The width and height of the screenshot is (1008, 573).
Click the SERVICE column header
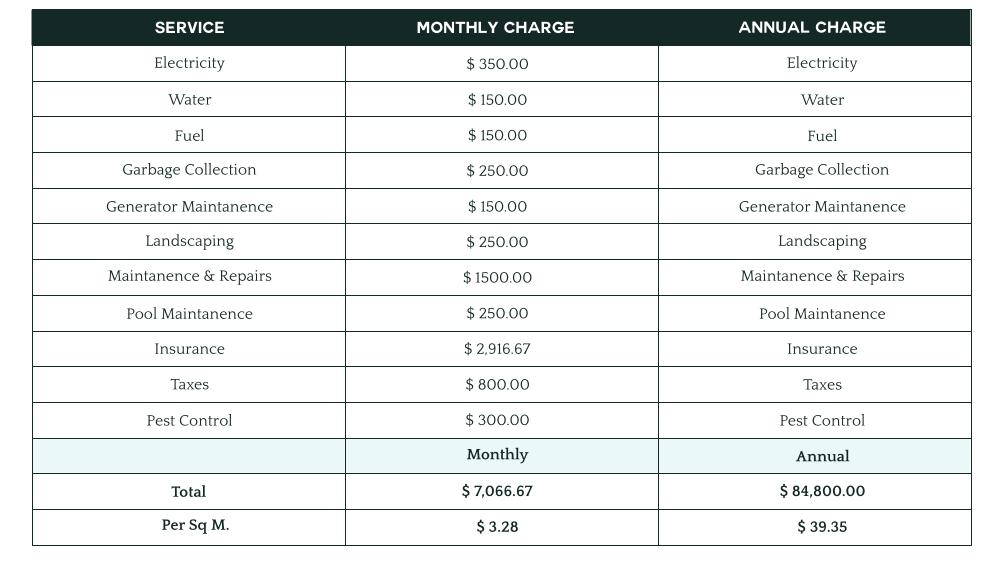tap(189, 28)
